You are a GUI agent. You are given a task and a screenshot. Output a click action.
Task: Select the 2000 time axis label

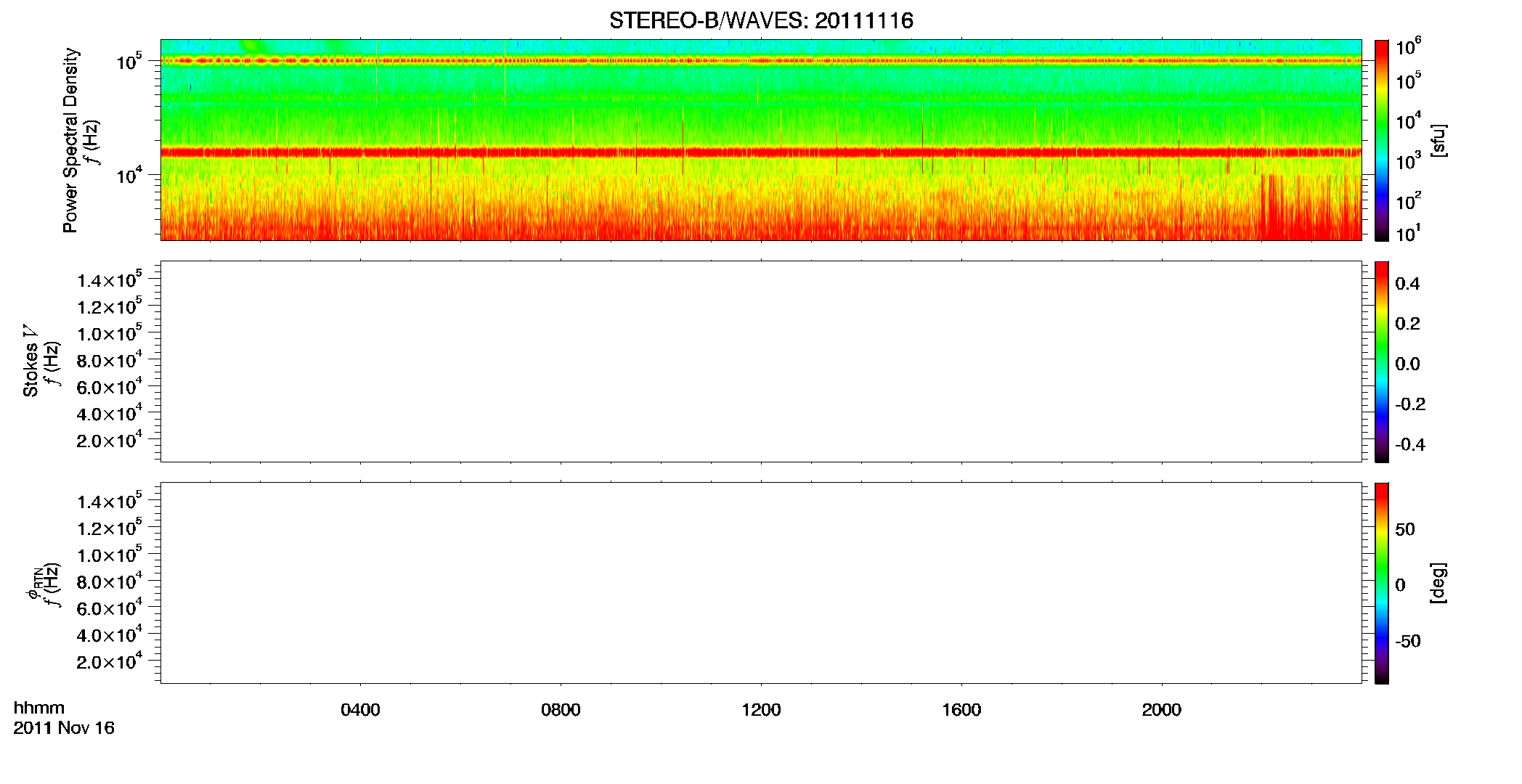pos(1161,710)
